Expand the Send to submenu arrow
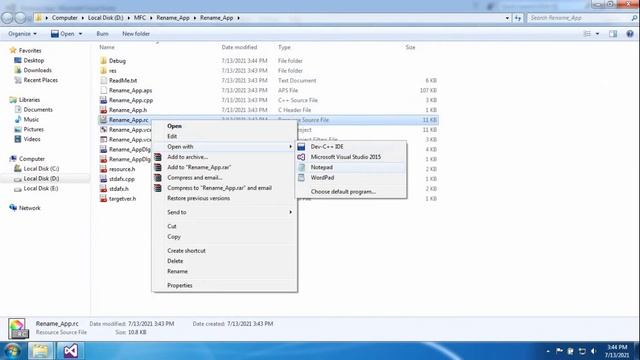Screen dimensions: 640x360 [x=291, y=212]
